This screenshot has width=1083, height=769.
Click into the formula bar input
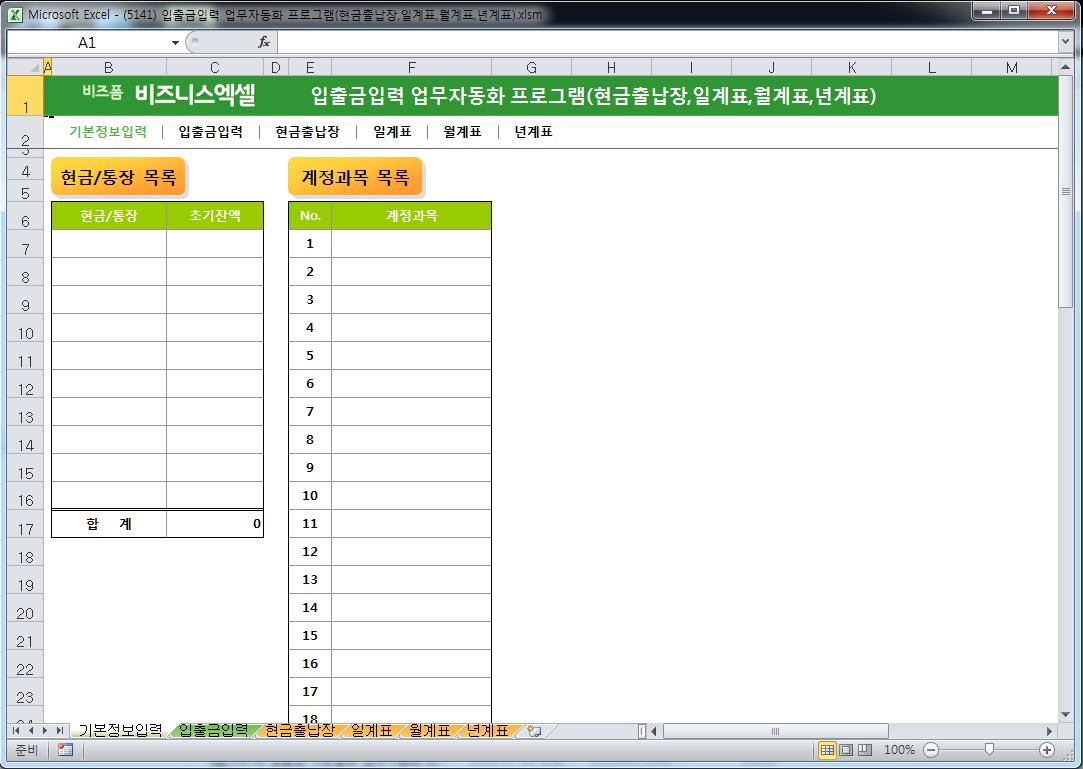click(x=667, y=42)
